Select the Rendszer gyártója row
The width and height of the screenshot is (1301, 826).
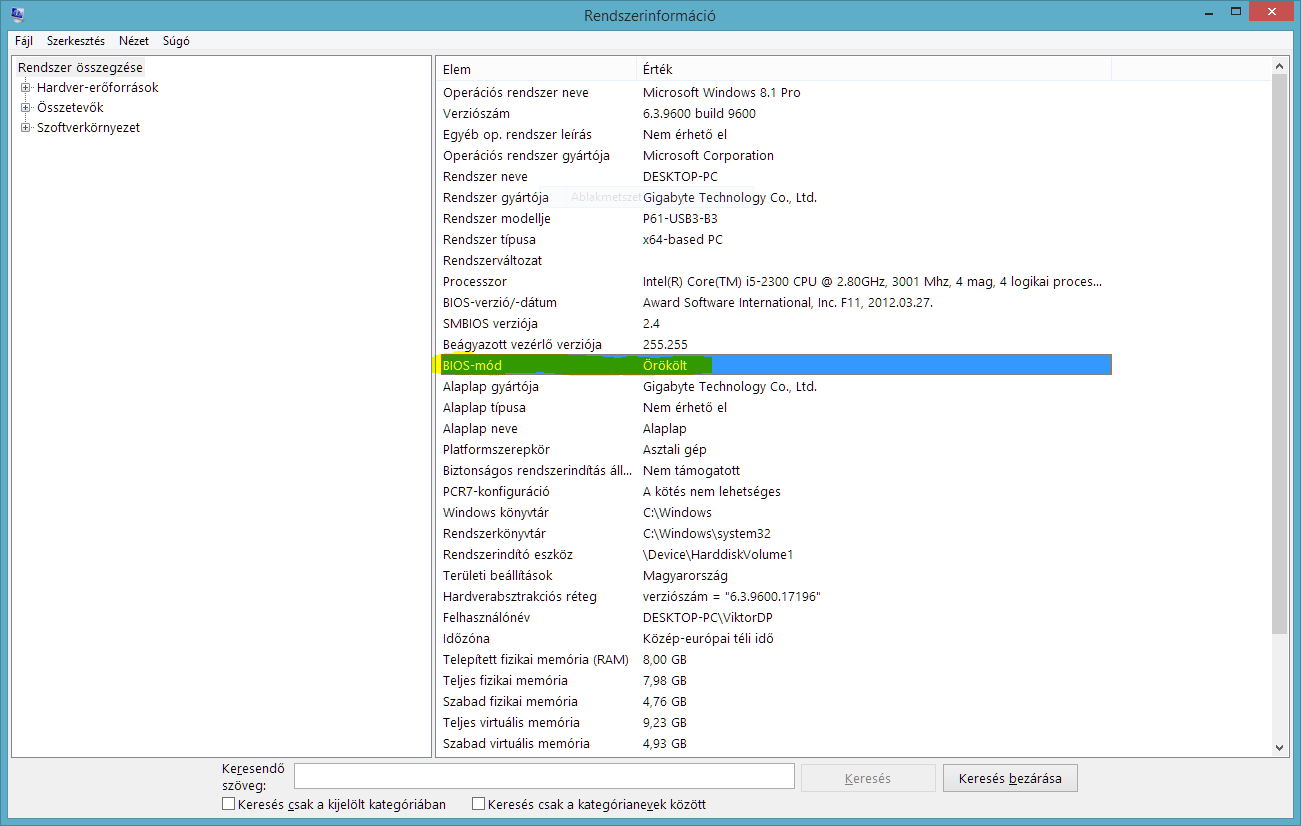(774, 197)
